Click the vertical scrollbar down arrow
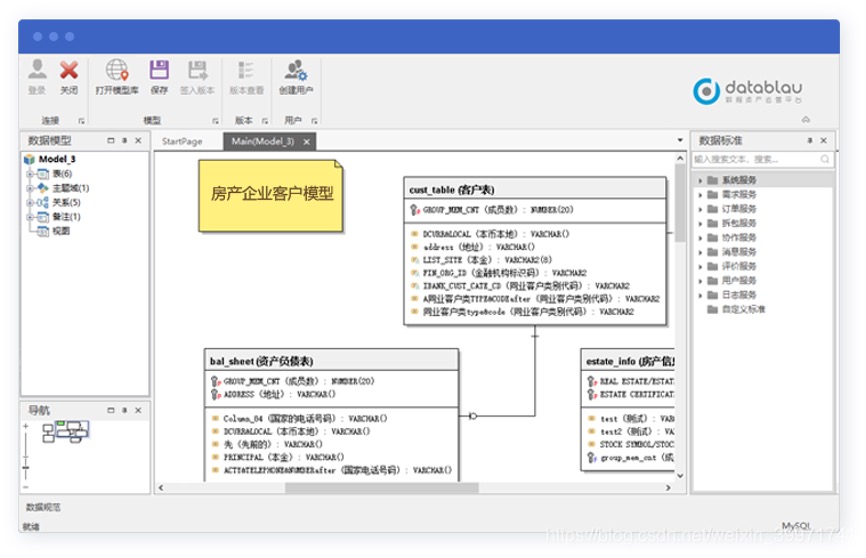The height and width of the screenshot is (558, 866). [x=680, y=476]
